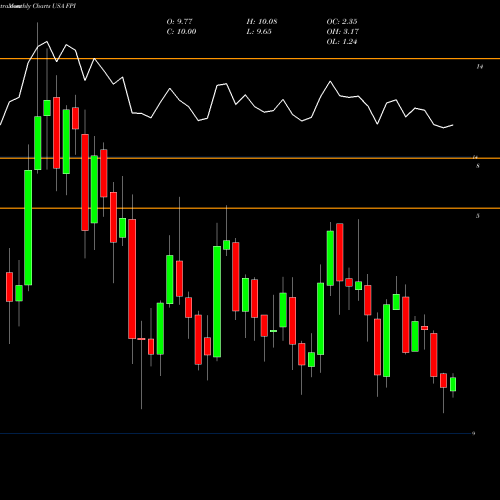Screen dimensions: 500x500
Task: Select the "OH: 3.17" reading
Action: point(342,32)
